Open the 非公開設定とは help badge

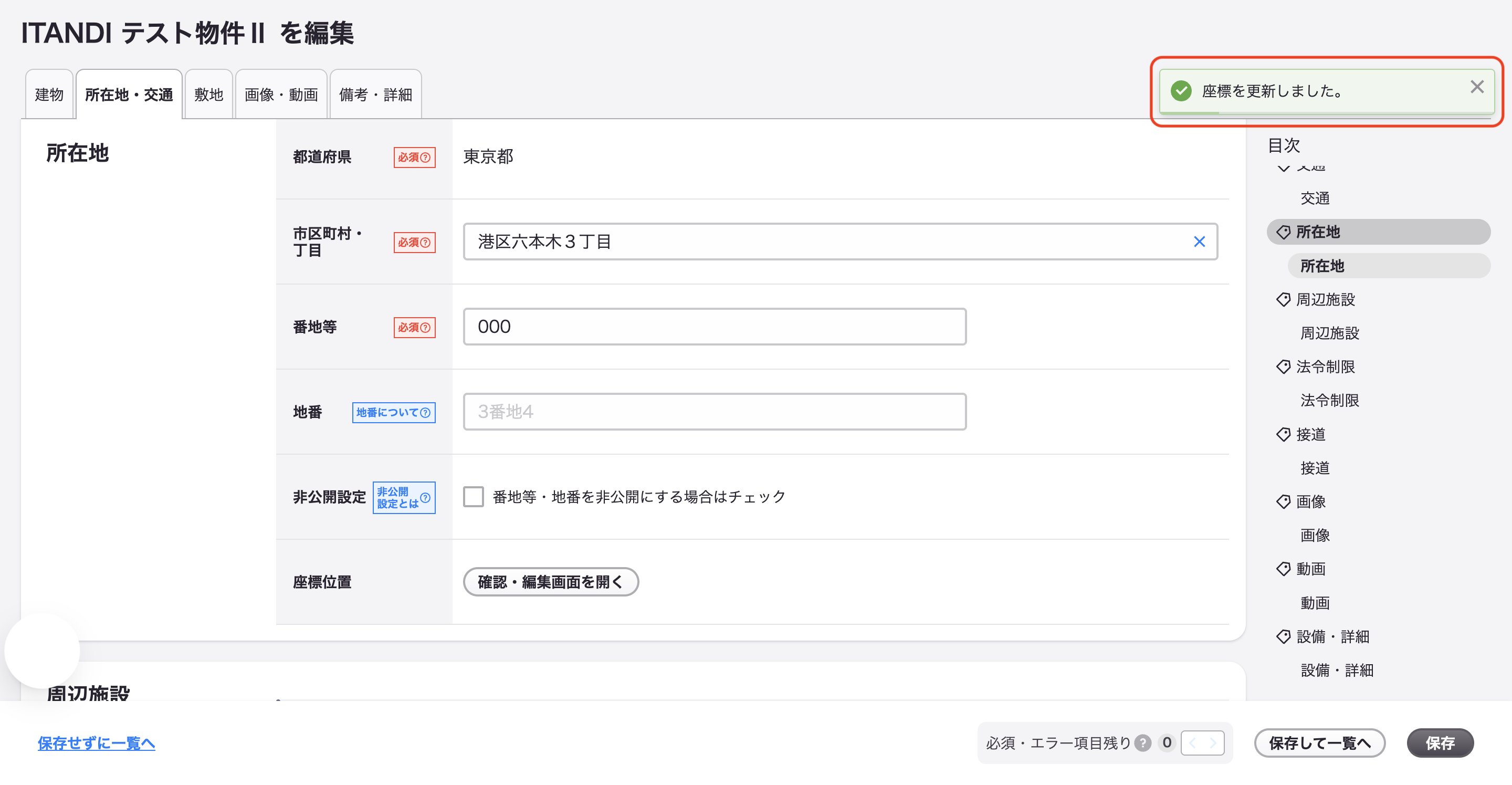click(404, 497)
